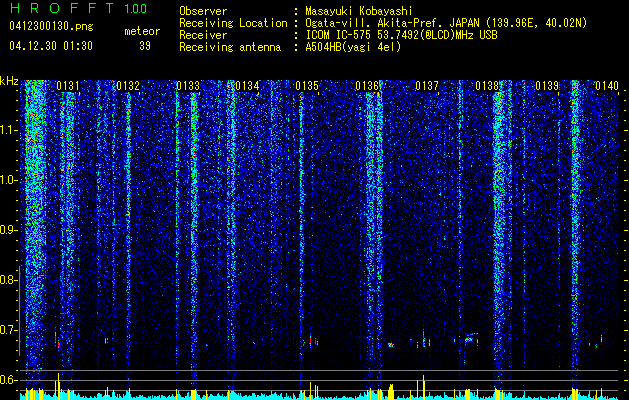Click the HROFFT 1.0.0 title text
The width and height of the screenshot is (629, 400).
tap(78, 8)
